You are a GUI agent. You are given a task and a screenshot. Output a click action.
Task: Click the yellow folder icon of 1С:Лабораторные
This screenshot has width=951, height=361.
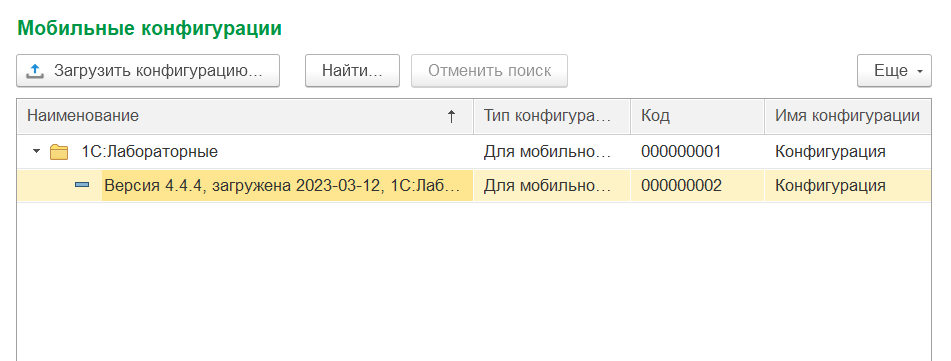coord(59,152)
